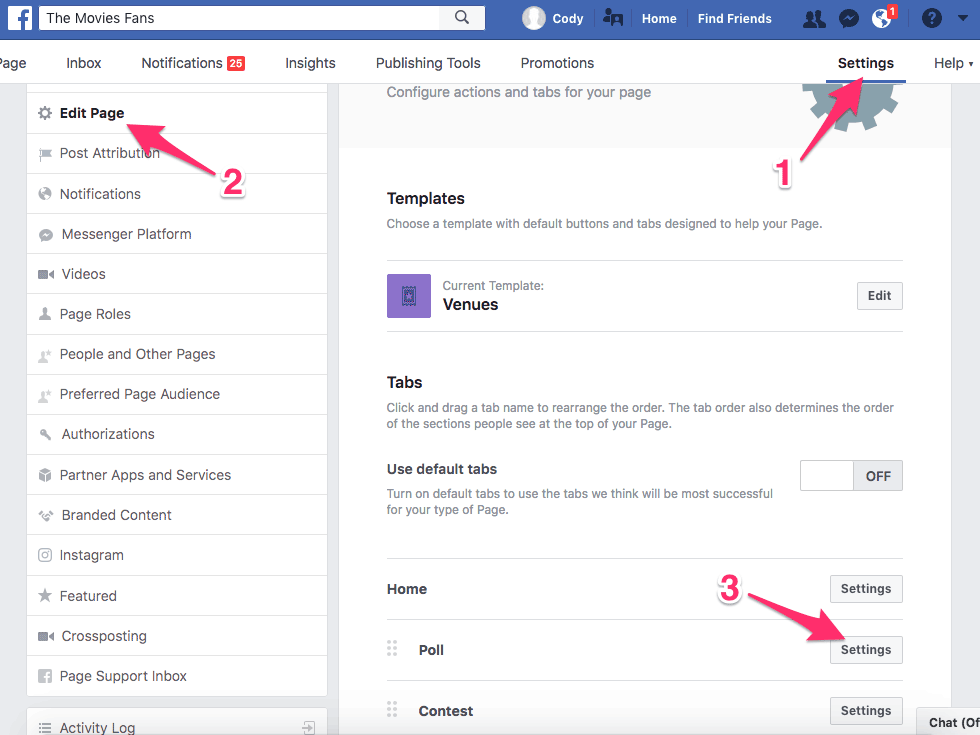Image resolution: width=980 pixels, height=735 pixels.
Task: Open the Notifications globe icon
Action: click(883, 19)
